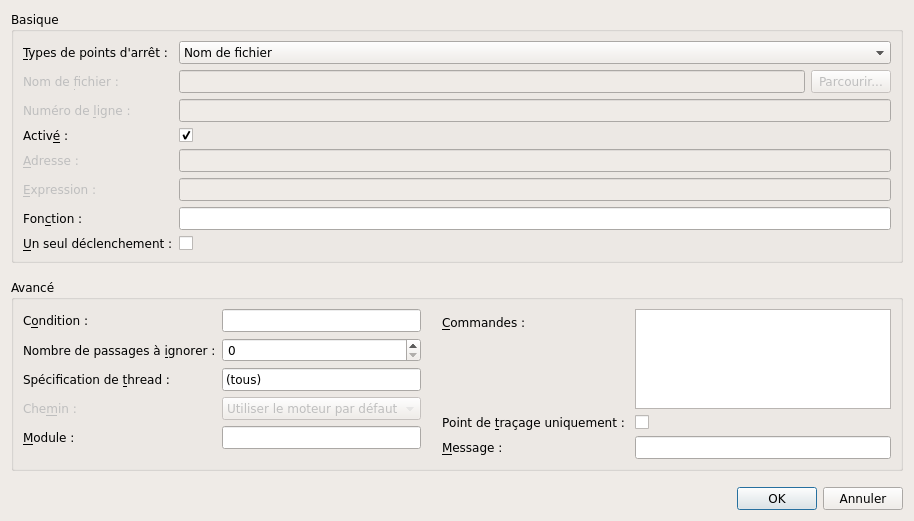Click the Adresse input field

click(534, 161)
